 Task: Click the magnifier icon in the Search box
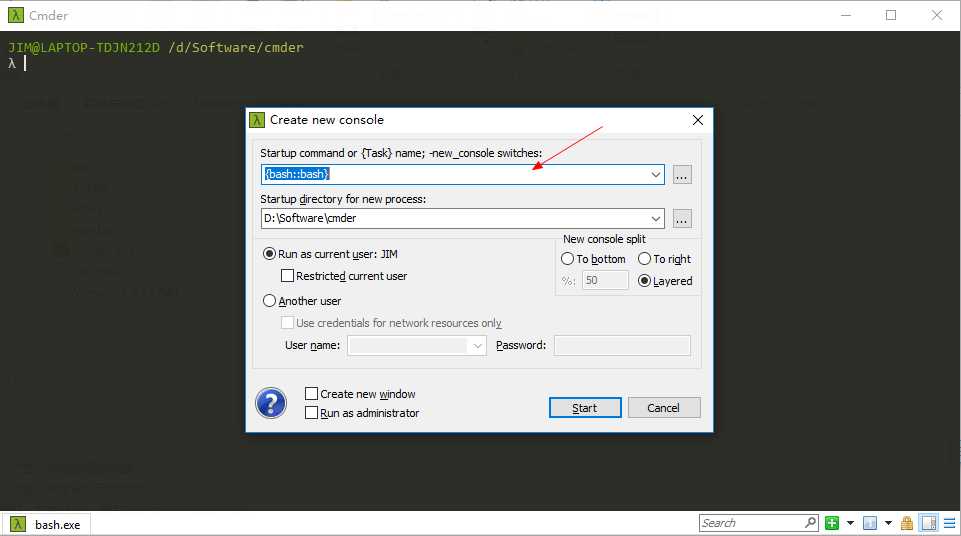pos(810,523)
